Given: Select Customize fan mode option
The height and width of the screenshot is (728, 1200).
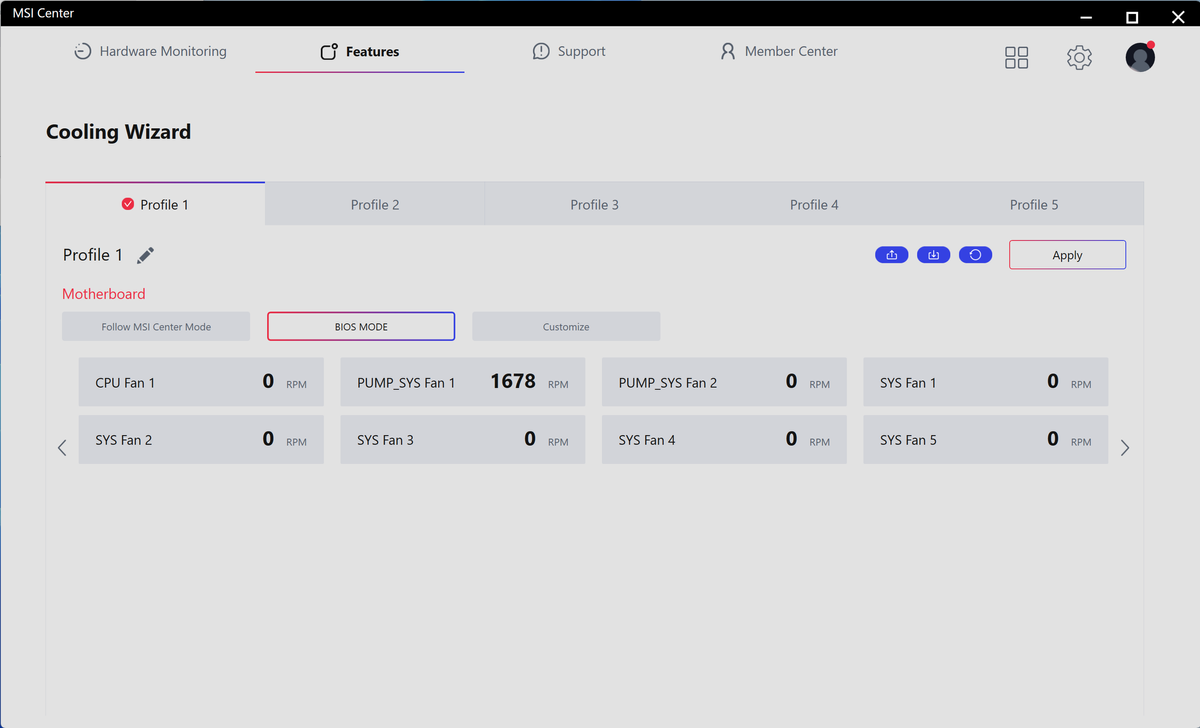Looking at the screenshot, I should (566, 327).
